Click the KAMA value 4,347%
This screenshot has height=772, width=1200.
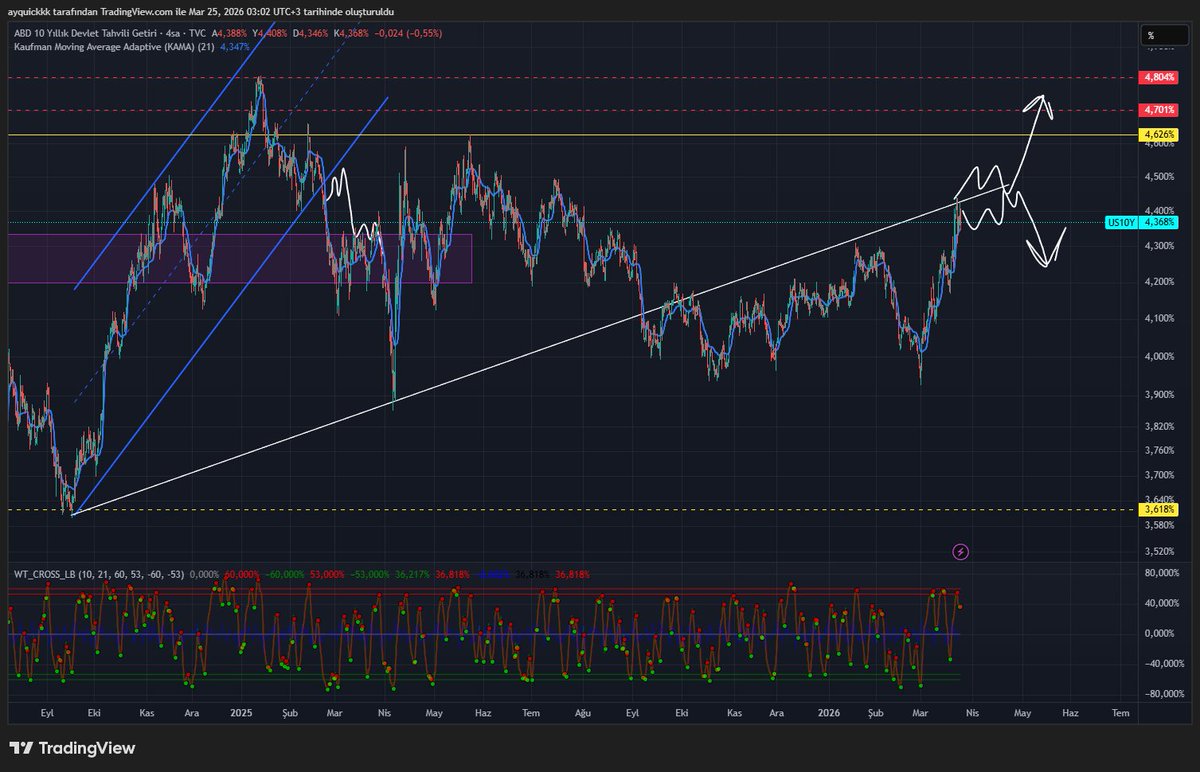tap(234, 46)
